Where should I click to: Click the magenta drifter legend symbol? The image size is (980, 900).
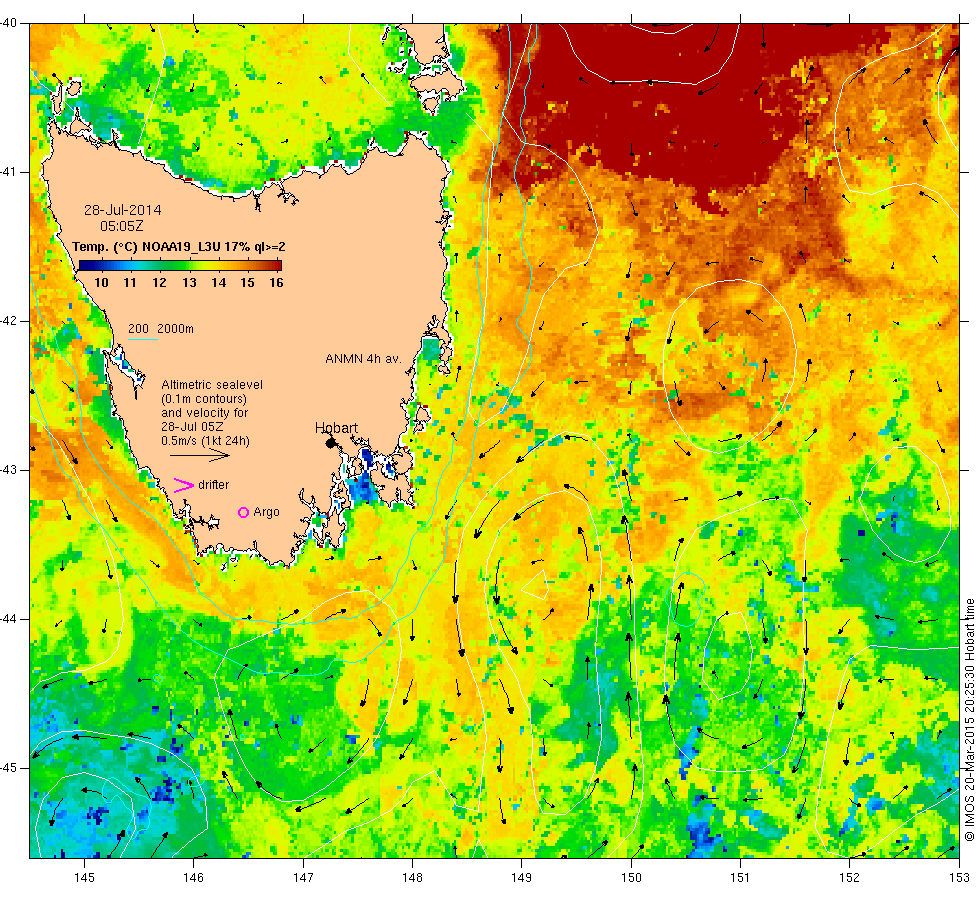click(x=184, y=485)
